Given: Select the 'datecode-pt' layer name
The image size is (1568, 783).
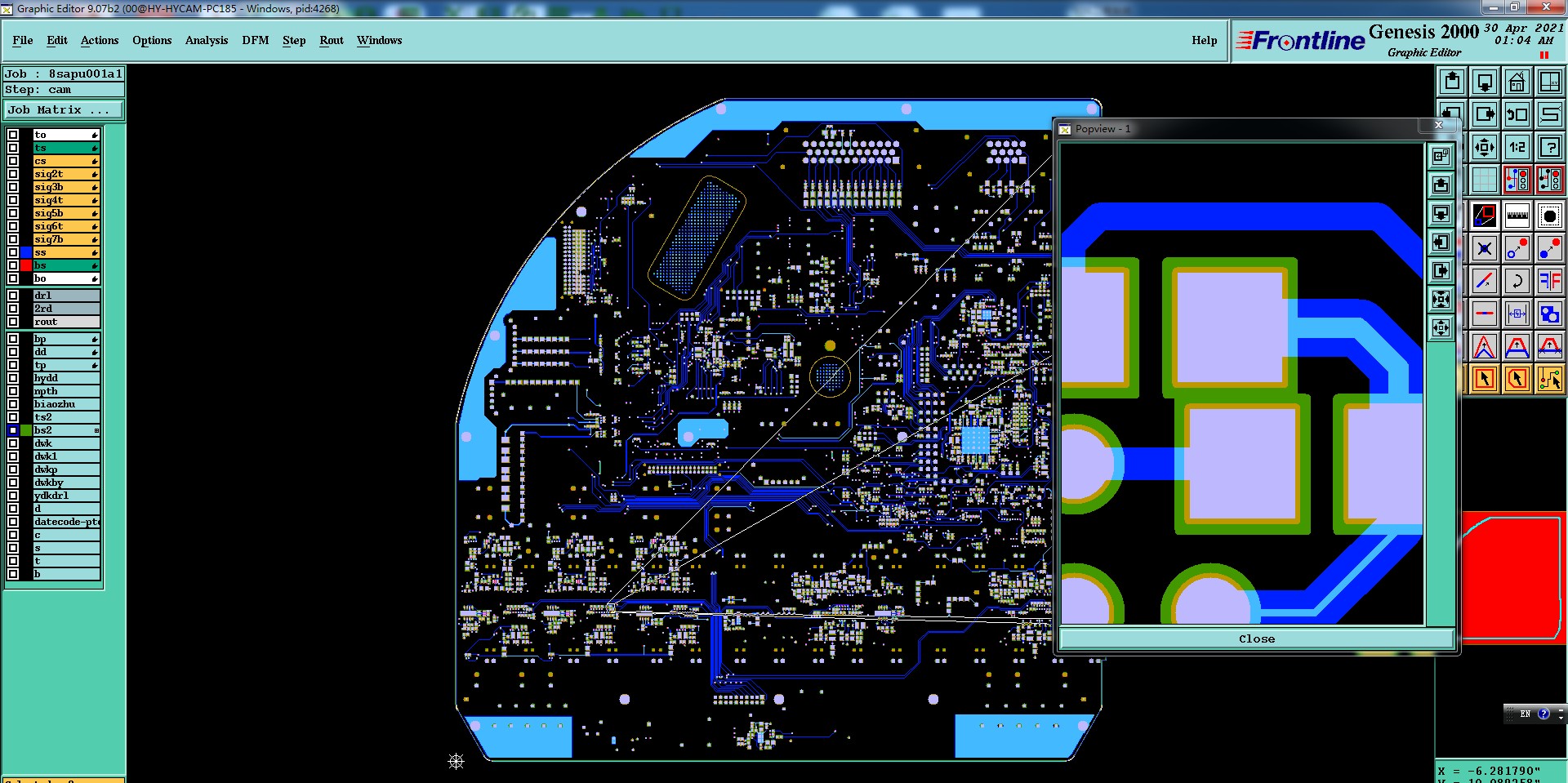Looking at the screenshot, I should (x=66, y=522).
